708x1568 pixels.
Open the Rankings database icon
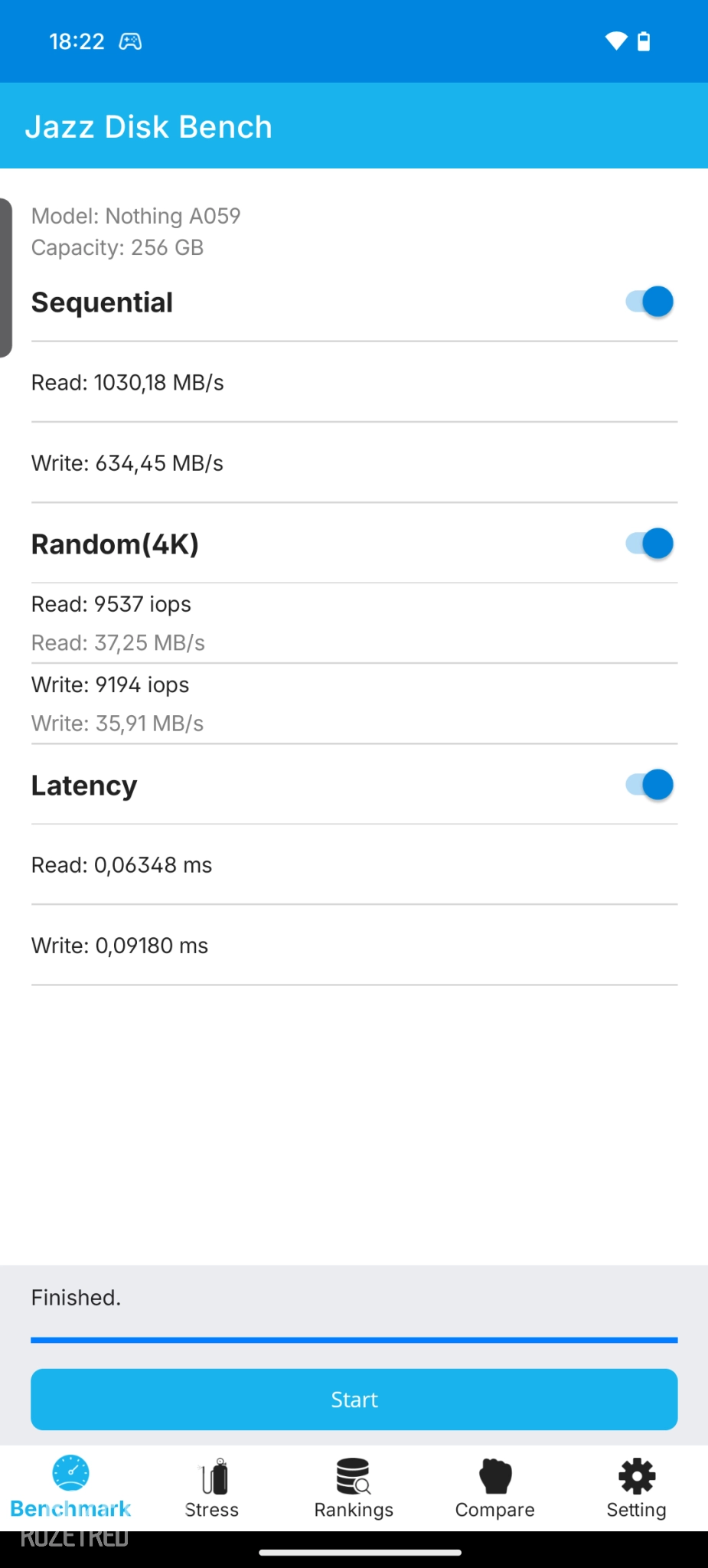pos(354,1476)
